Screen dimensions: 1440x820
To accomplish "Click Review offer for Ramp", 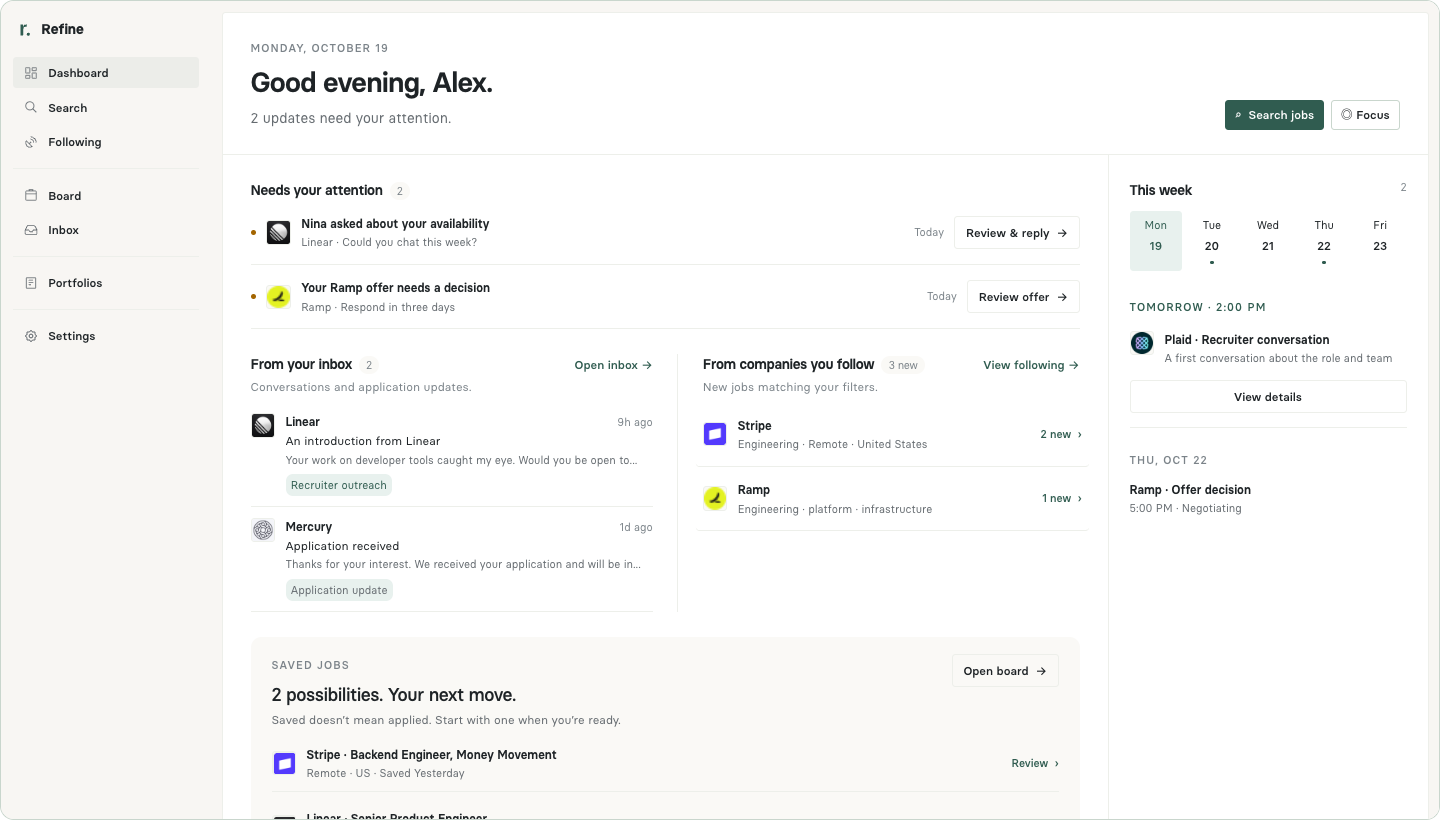I will 1023,297.
